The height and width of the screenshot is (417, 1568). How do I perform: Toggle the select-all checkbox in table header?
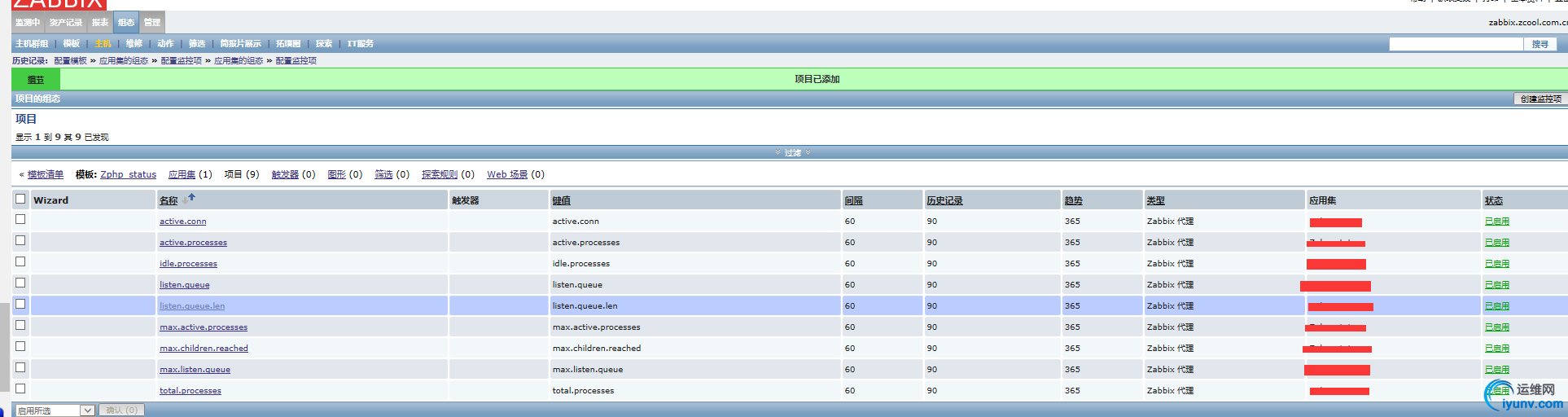(x=20, y=199)
